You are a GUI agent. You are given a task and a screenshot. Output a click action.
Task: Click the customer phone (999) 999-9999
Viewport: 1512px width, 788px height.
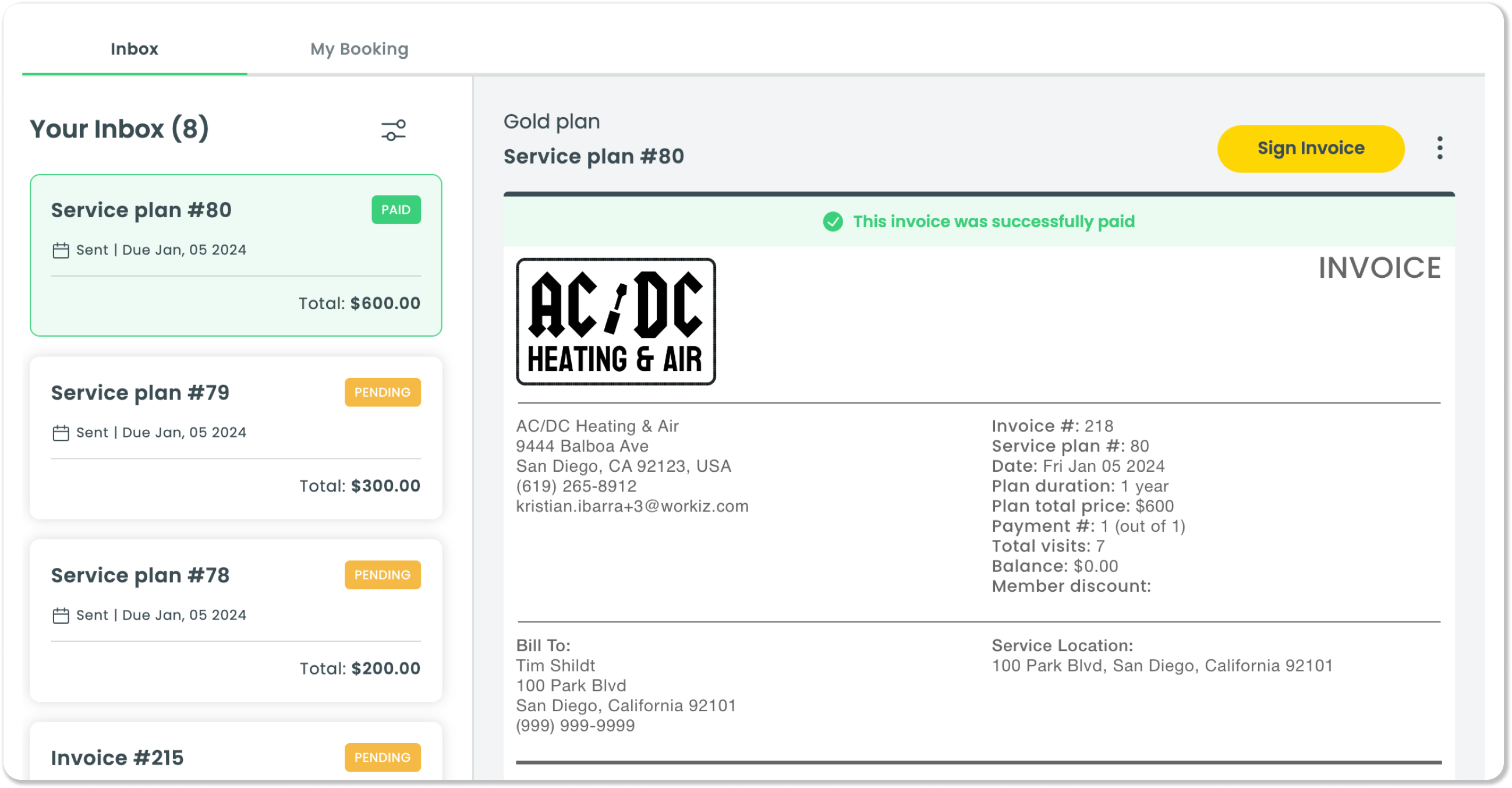[x=575, y=726]
